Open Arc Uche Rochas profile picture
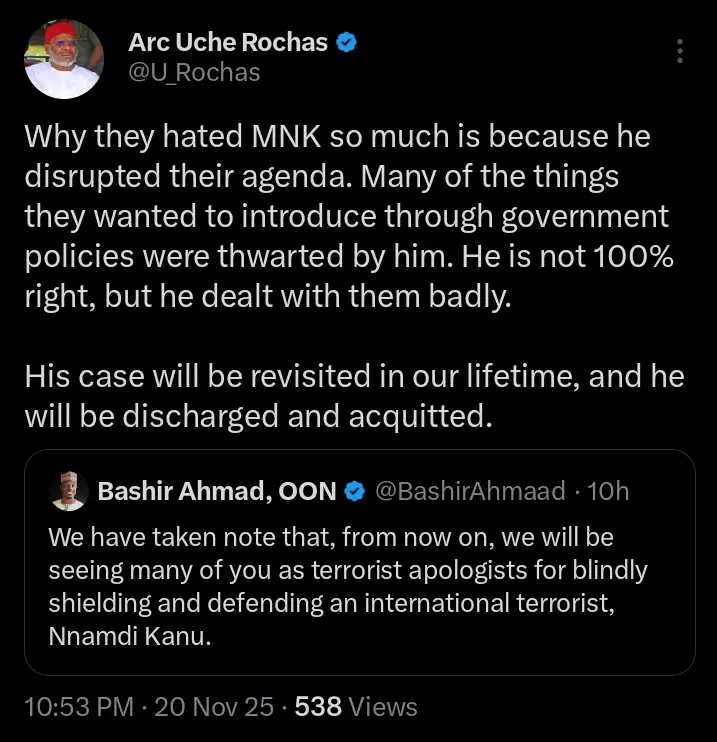Screen dimensions: 717x742 [63, 60]
